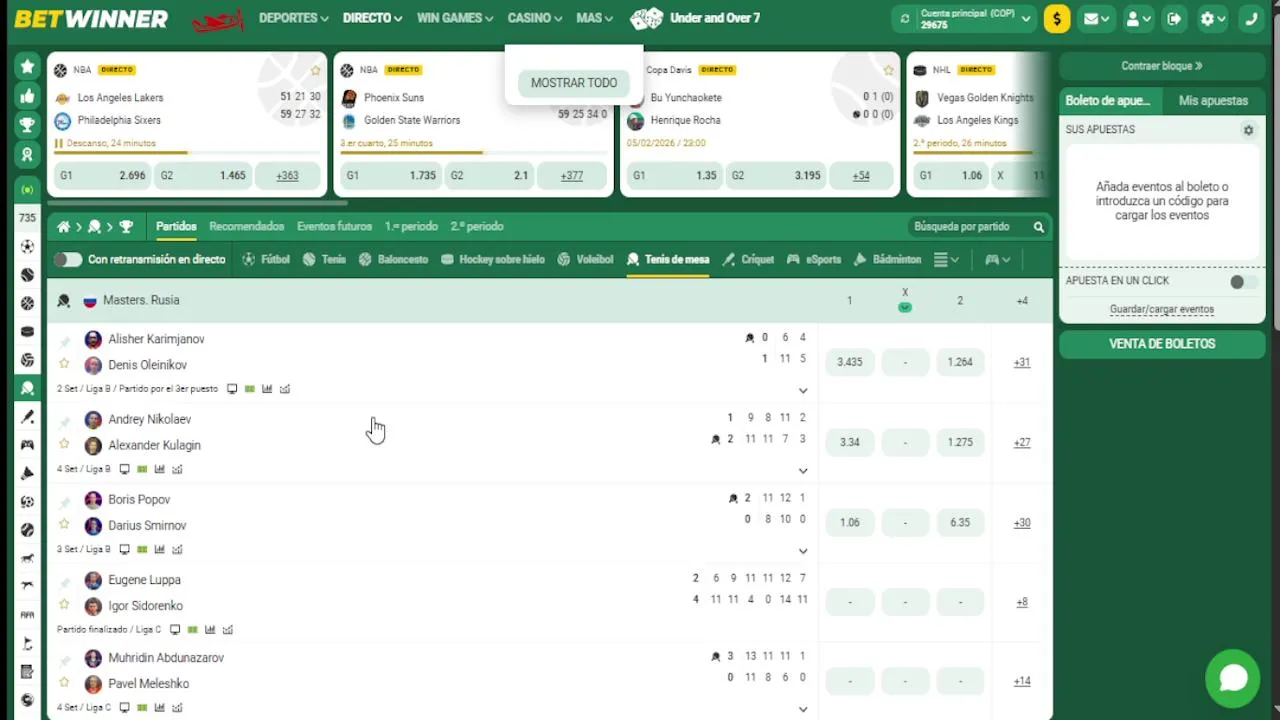The height and width of the screenshot is (720, 1280).
Task: Click the football icon in left sidebar
Action: (x=27, y=246)
